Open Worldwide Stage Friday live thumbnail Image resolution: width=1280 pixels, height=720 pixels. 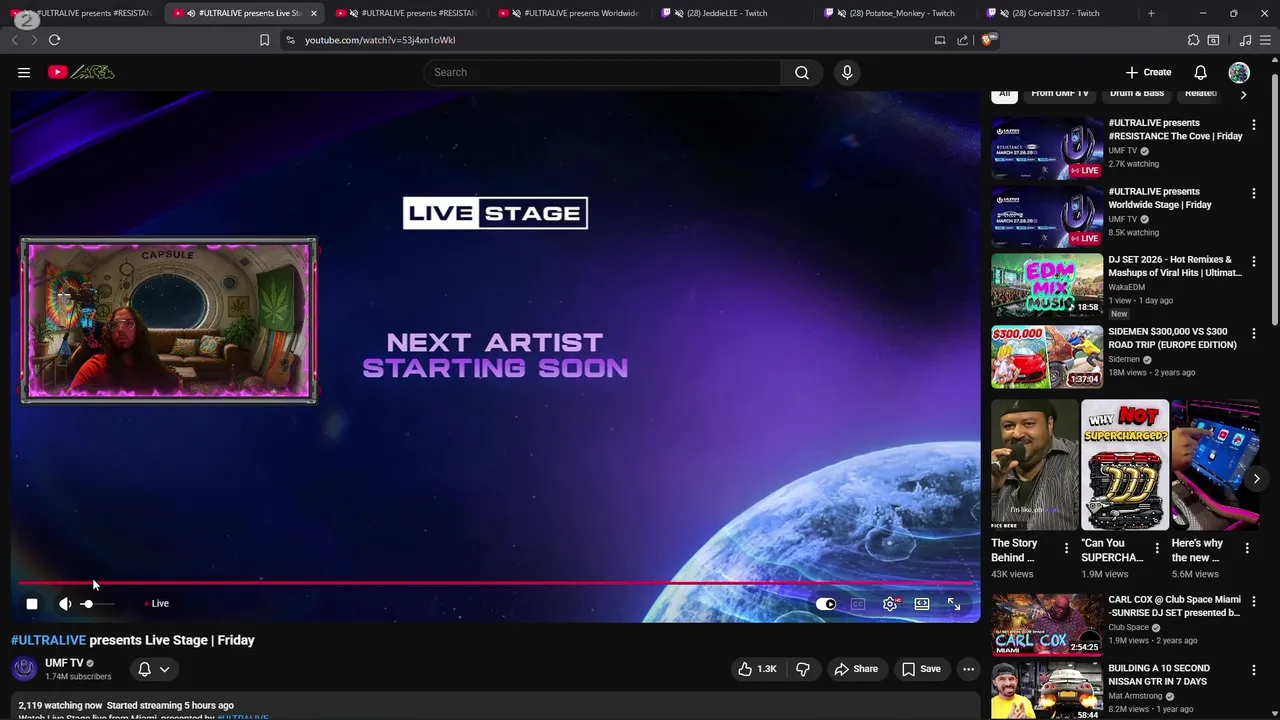1047,216
